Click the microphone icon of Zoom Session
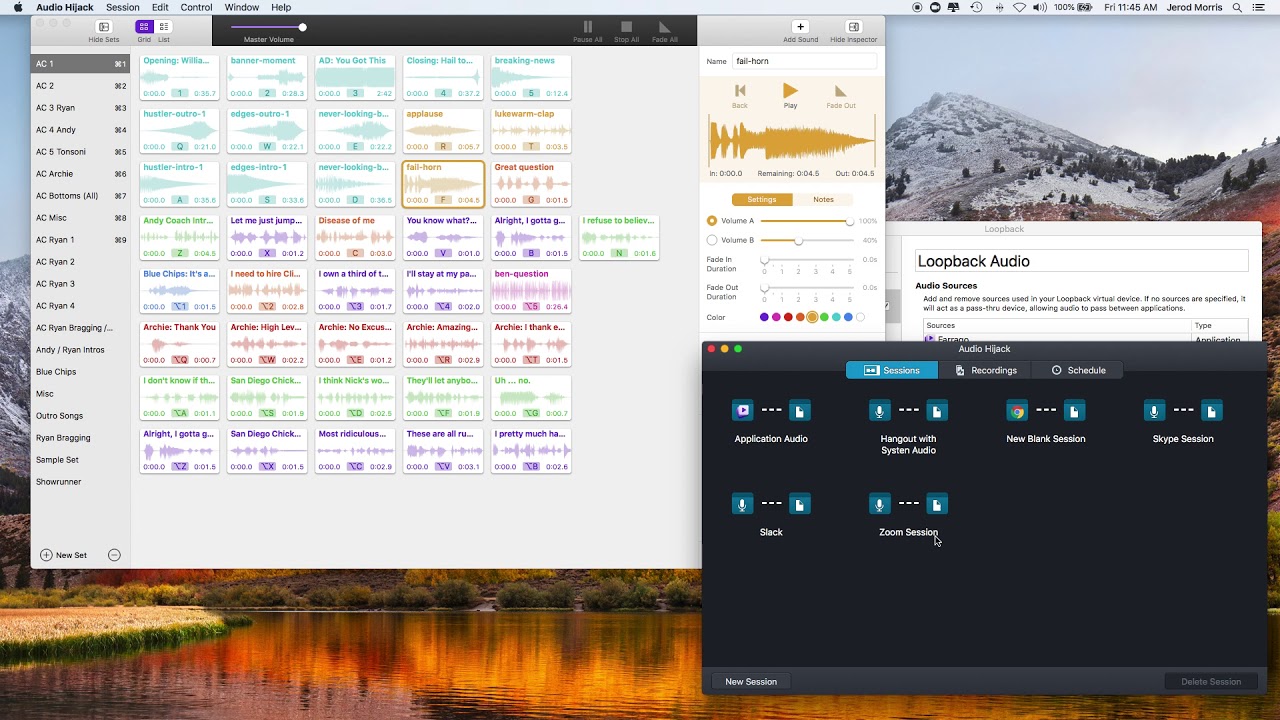Viewport: 1280px width, 720px height. click(x=879, y=504)
